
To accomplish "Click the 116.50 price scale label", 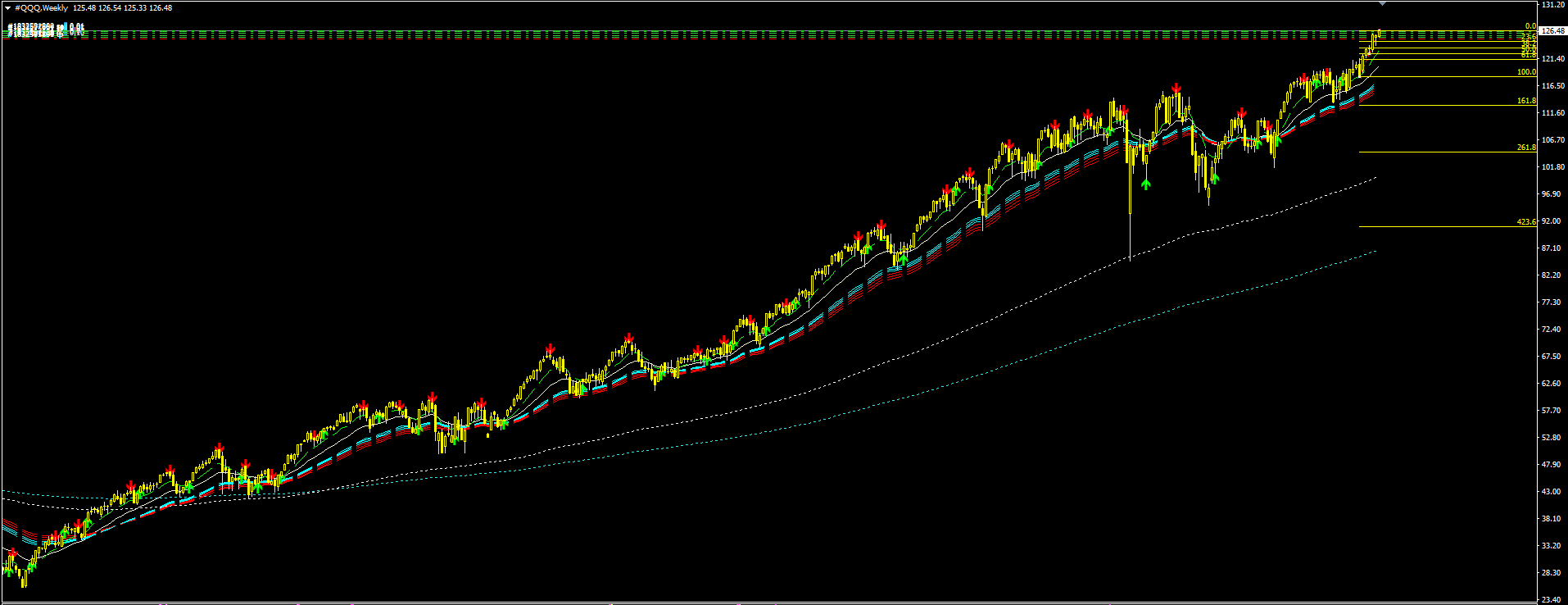I will click(x=1552, y=86).
